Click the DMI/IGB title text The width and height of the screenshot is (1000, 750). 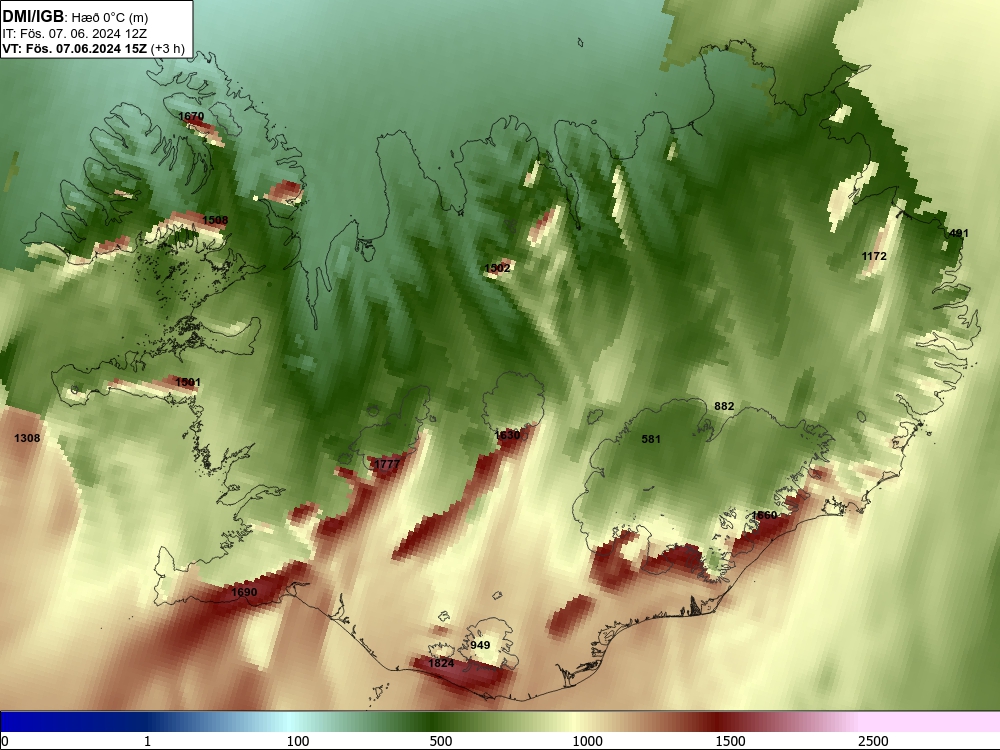point(33,17)
